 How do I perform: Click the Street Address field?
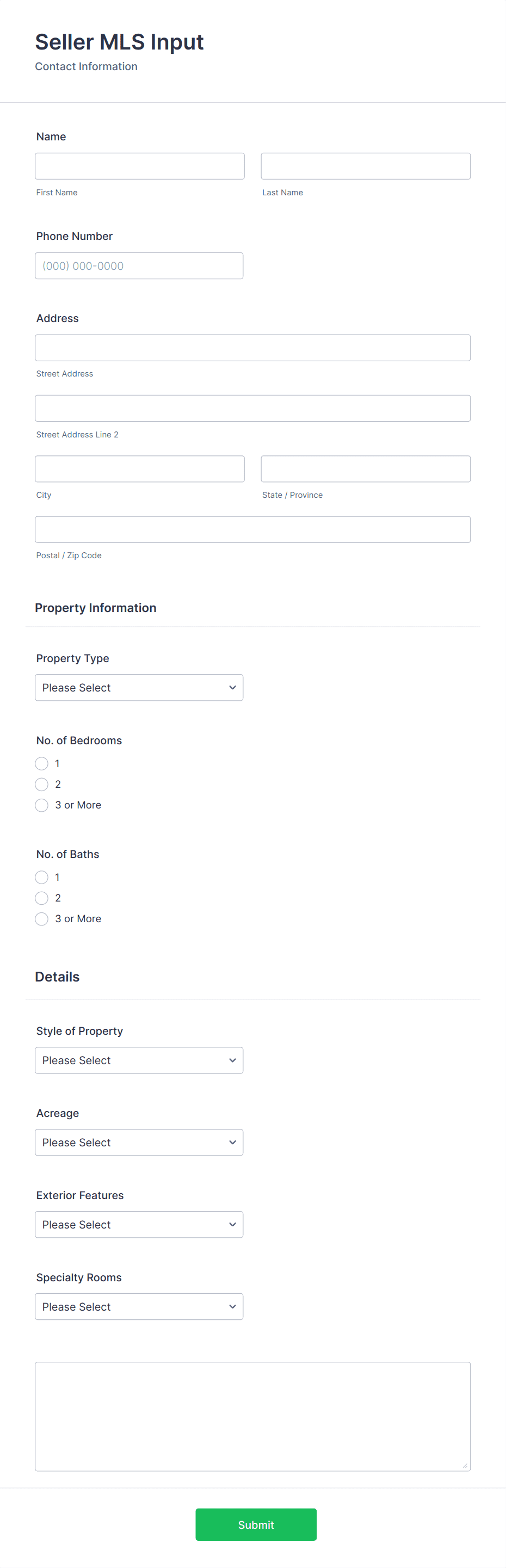(252, 348)
